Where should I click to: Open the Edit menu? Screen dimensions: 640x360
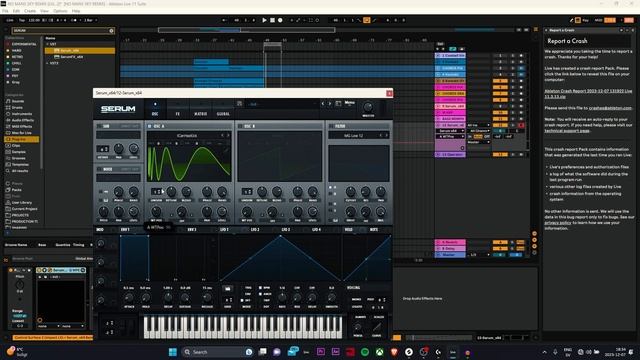click(16, 11)
